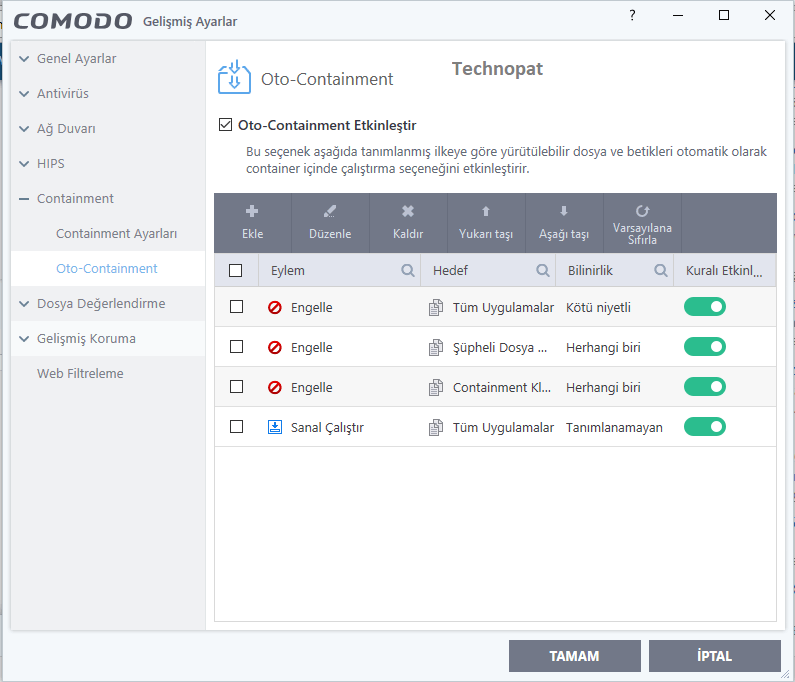Tick the Sanal Çalıştır rule checkbox

click(236, 427)
